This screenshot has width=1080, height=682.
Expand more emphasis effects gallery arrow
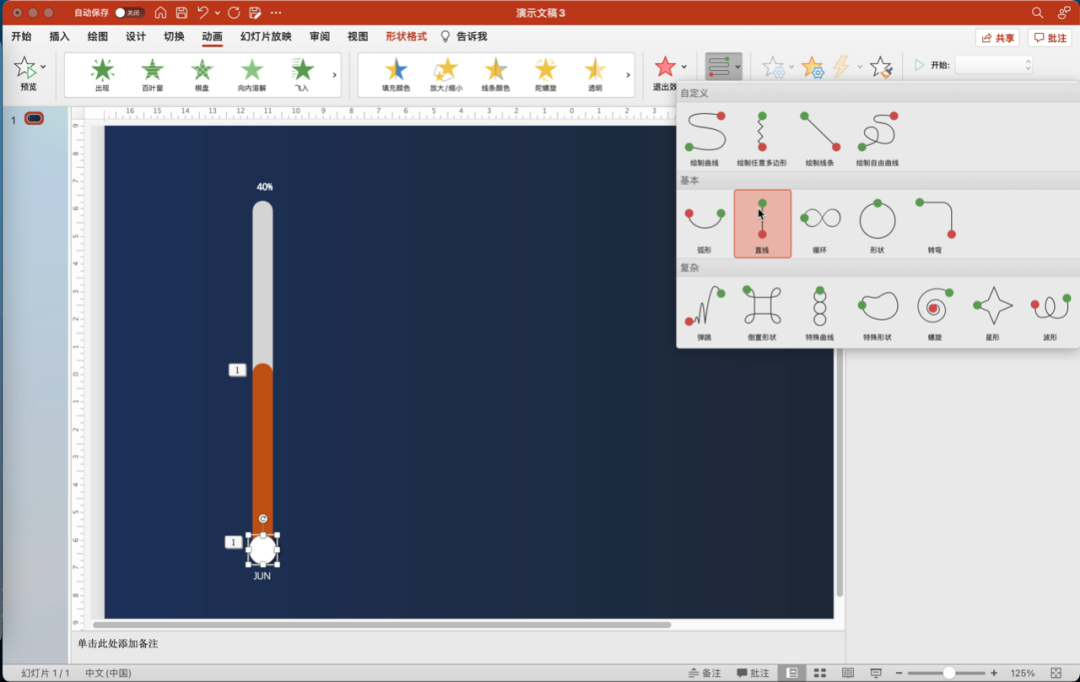coord(628,74)
